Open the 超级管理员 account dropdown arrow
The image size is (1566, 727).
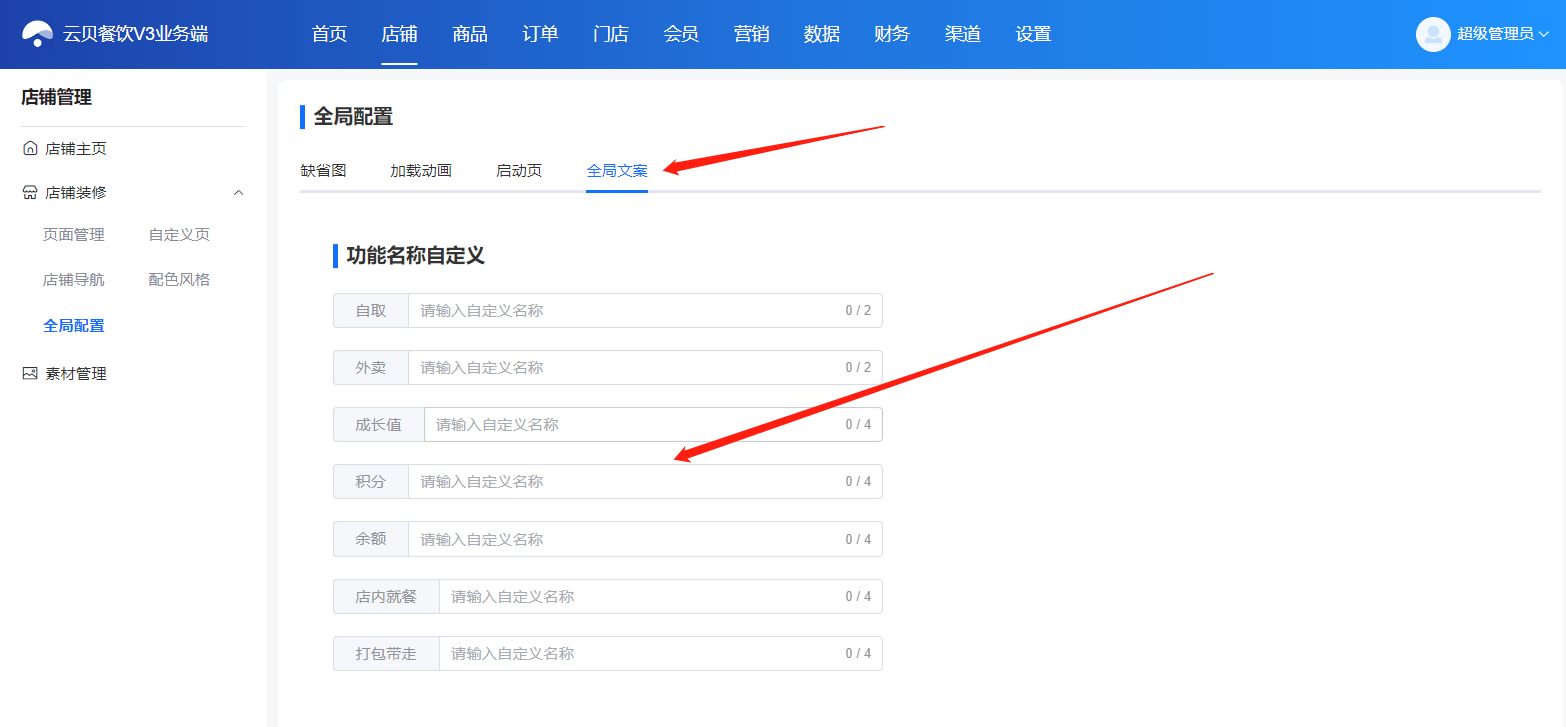tap(1543, 34)
